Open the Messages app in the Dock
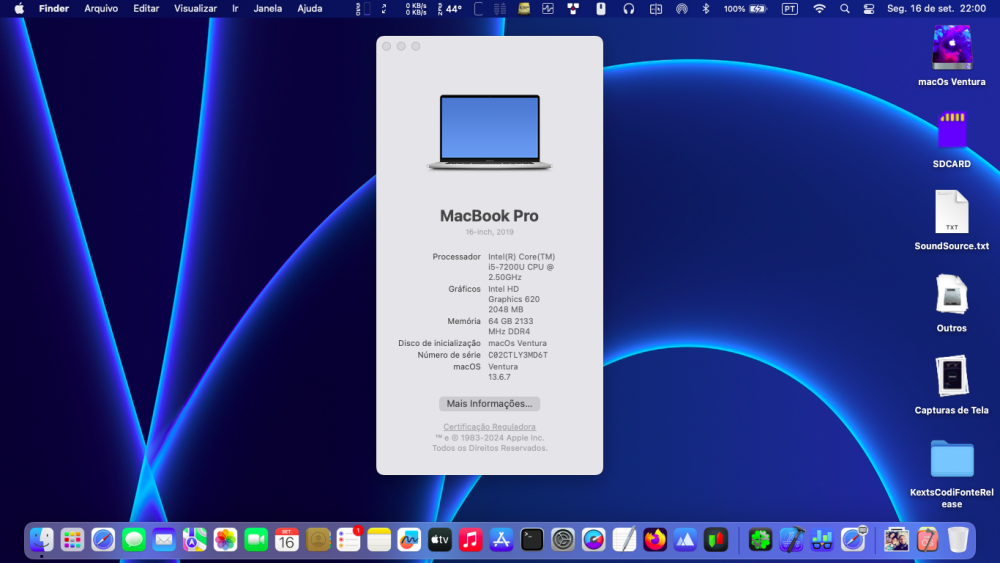Image resolution: width=1000 pixels, height=563 pixels. click(133, 540)
